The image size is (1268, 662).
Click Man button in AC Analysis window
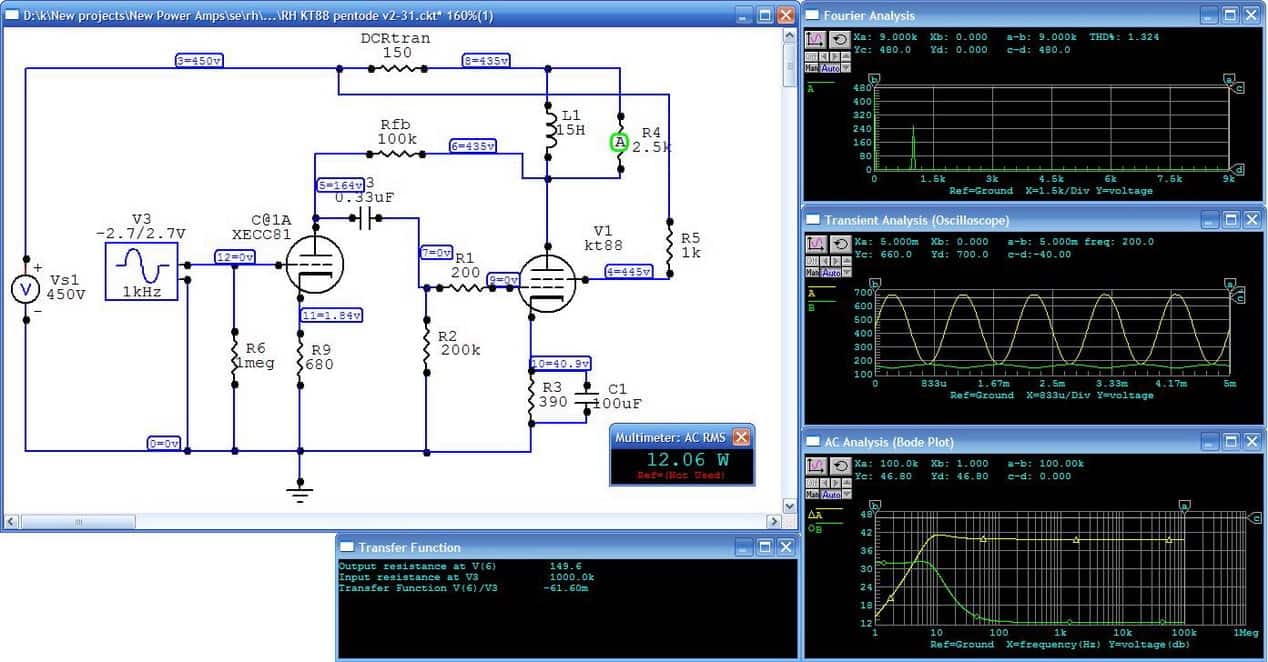pos(812,495)
